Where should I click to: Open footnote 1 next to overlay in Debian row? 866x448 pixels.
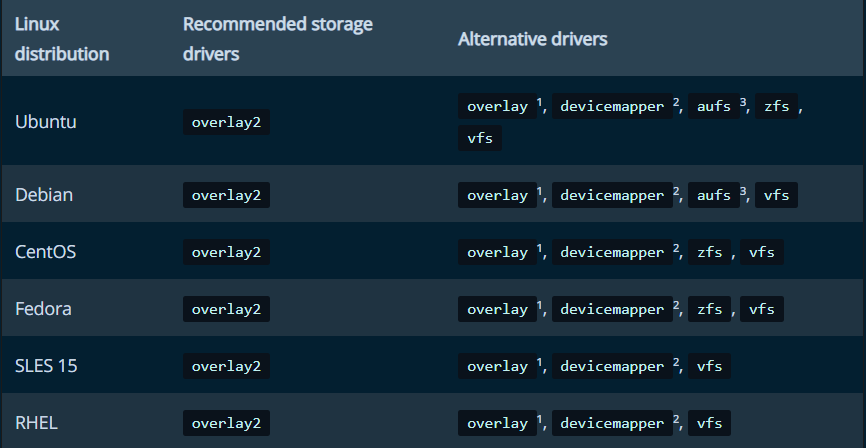pyautogui.click(x=540, y=191)
